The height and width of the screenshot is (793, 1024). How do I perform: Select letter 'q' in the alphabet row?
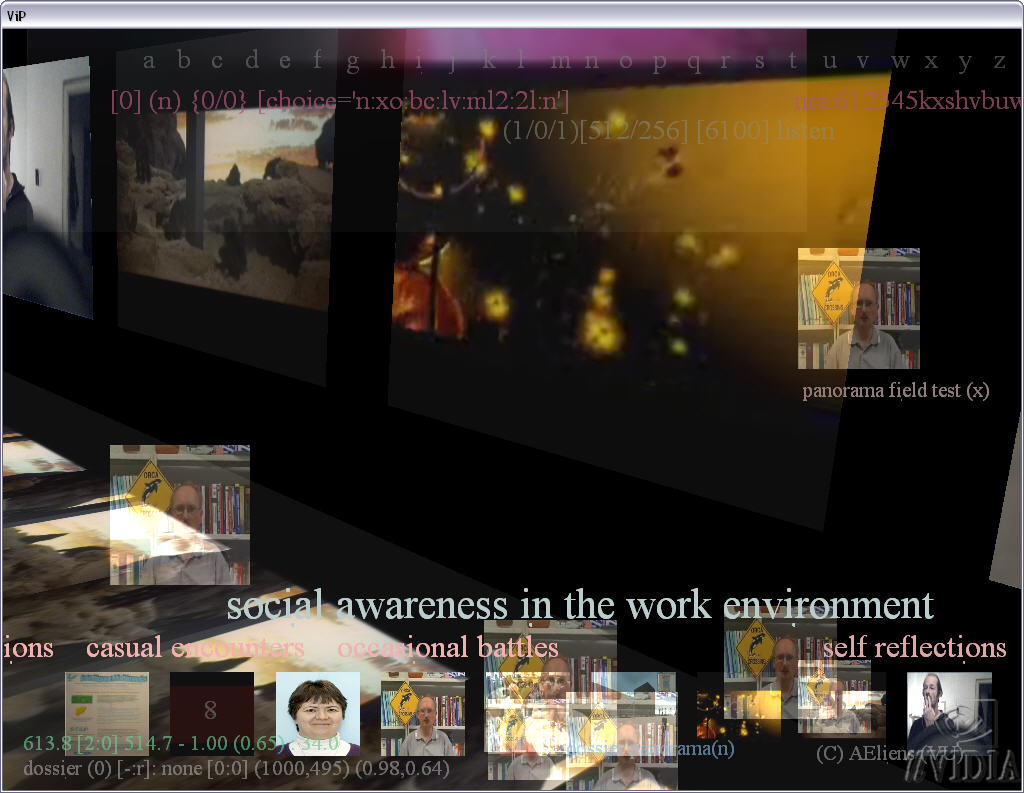click(x=694, y=64)
